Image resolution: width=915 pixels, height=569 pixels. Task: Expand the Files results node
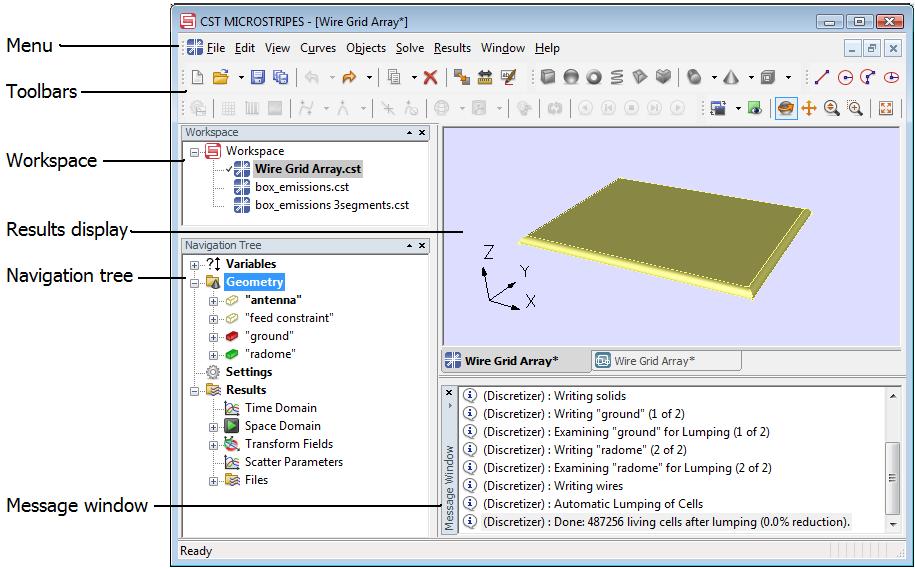[x=214, y=481]
